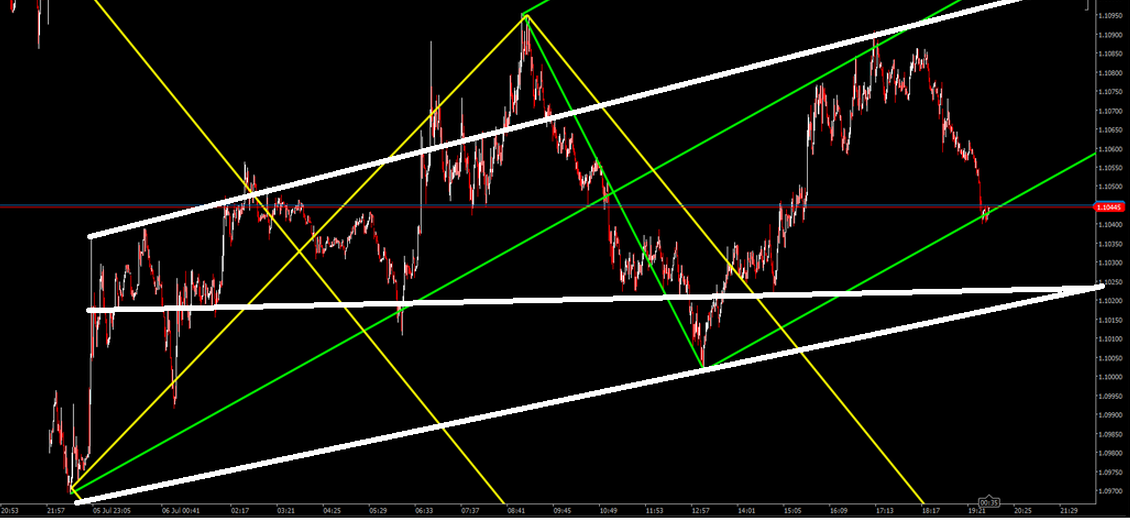
Task: Click price axis label 1.09700
Action: pos(1110,491)
